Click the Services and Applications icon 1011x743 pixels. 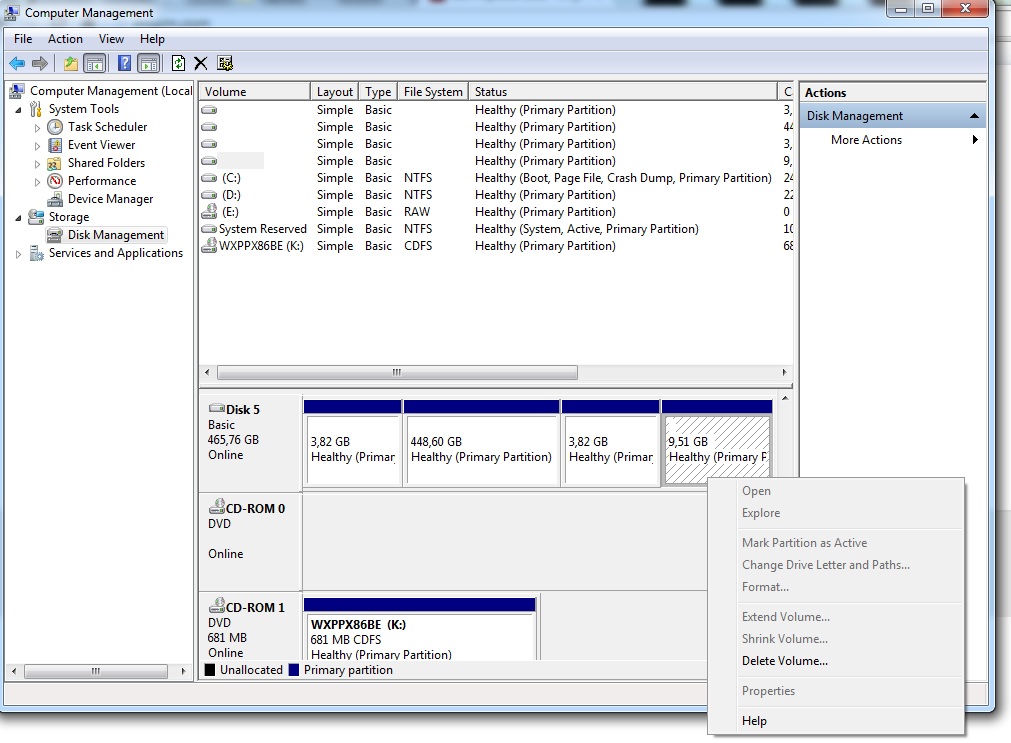point(37,253)
